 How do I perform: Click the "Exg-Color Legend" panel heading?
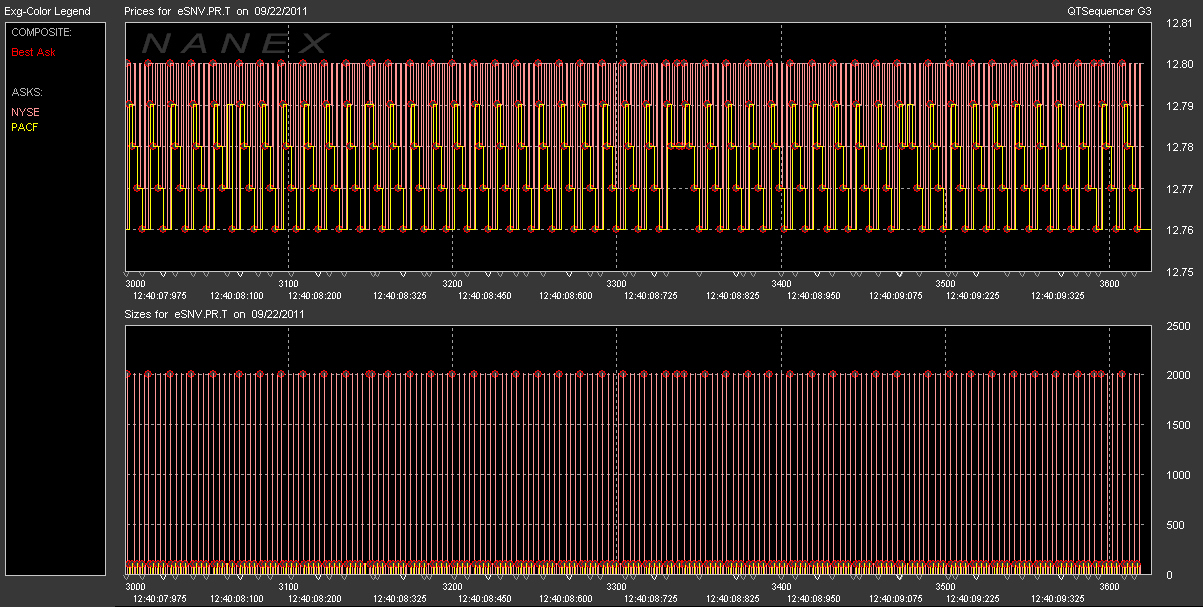[47, 11]
